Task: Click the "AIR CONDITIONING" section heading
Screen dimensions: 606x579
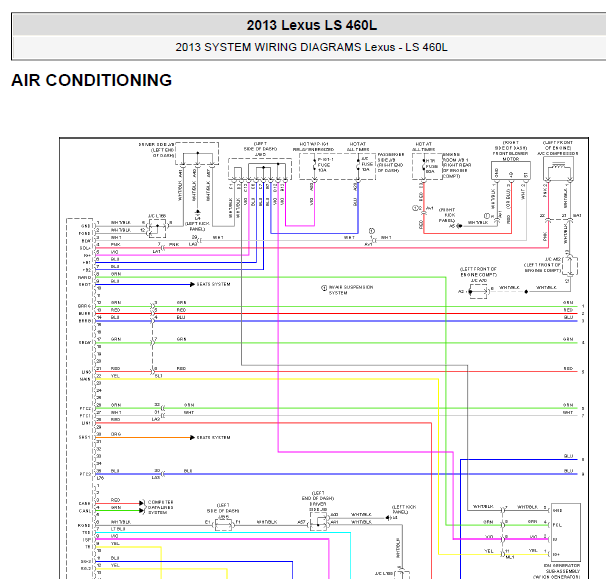Action: click(x=92, y=80)
